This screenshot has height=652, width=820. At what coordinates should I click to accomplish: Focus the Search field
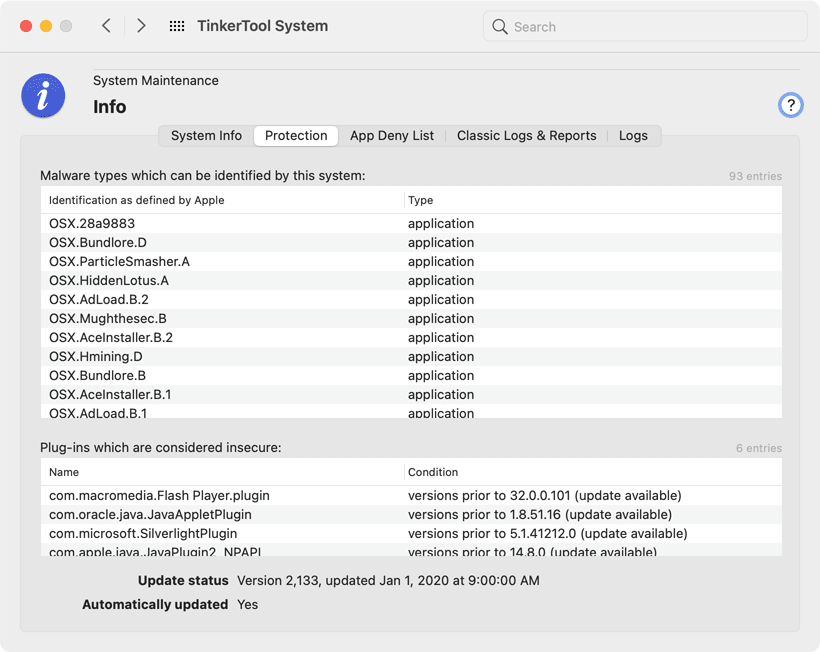click(x=645, y=27)
